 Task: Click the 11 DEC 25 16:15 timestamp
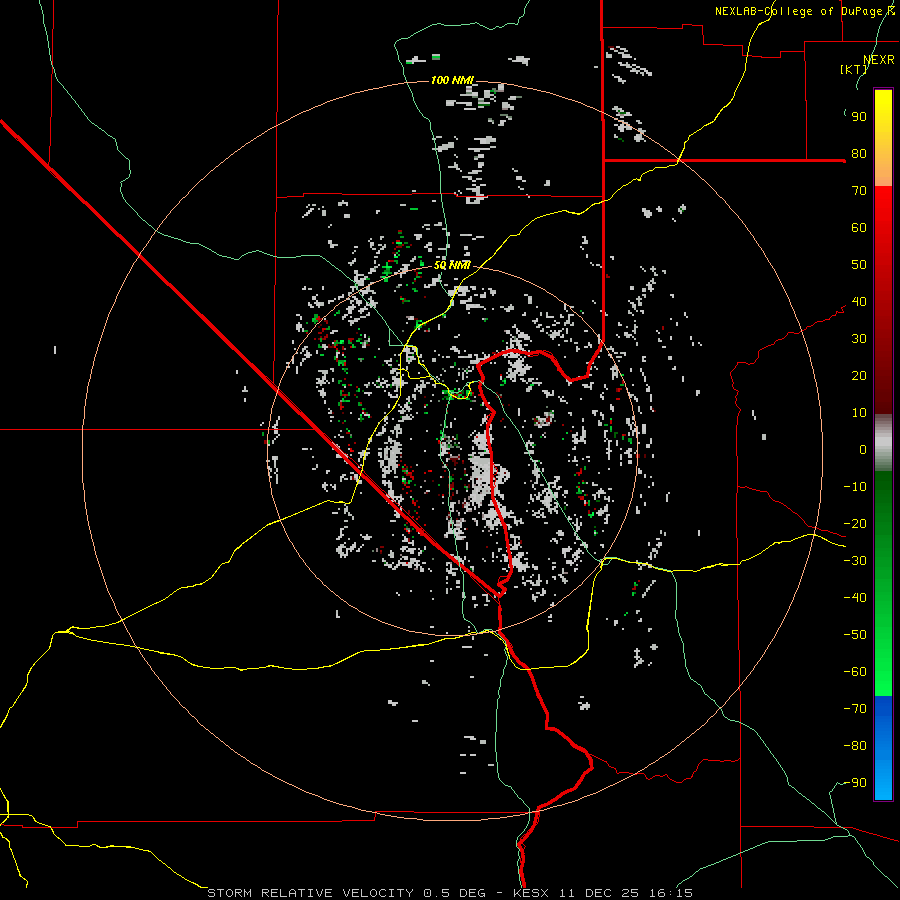[x=626, y=893]
